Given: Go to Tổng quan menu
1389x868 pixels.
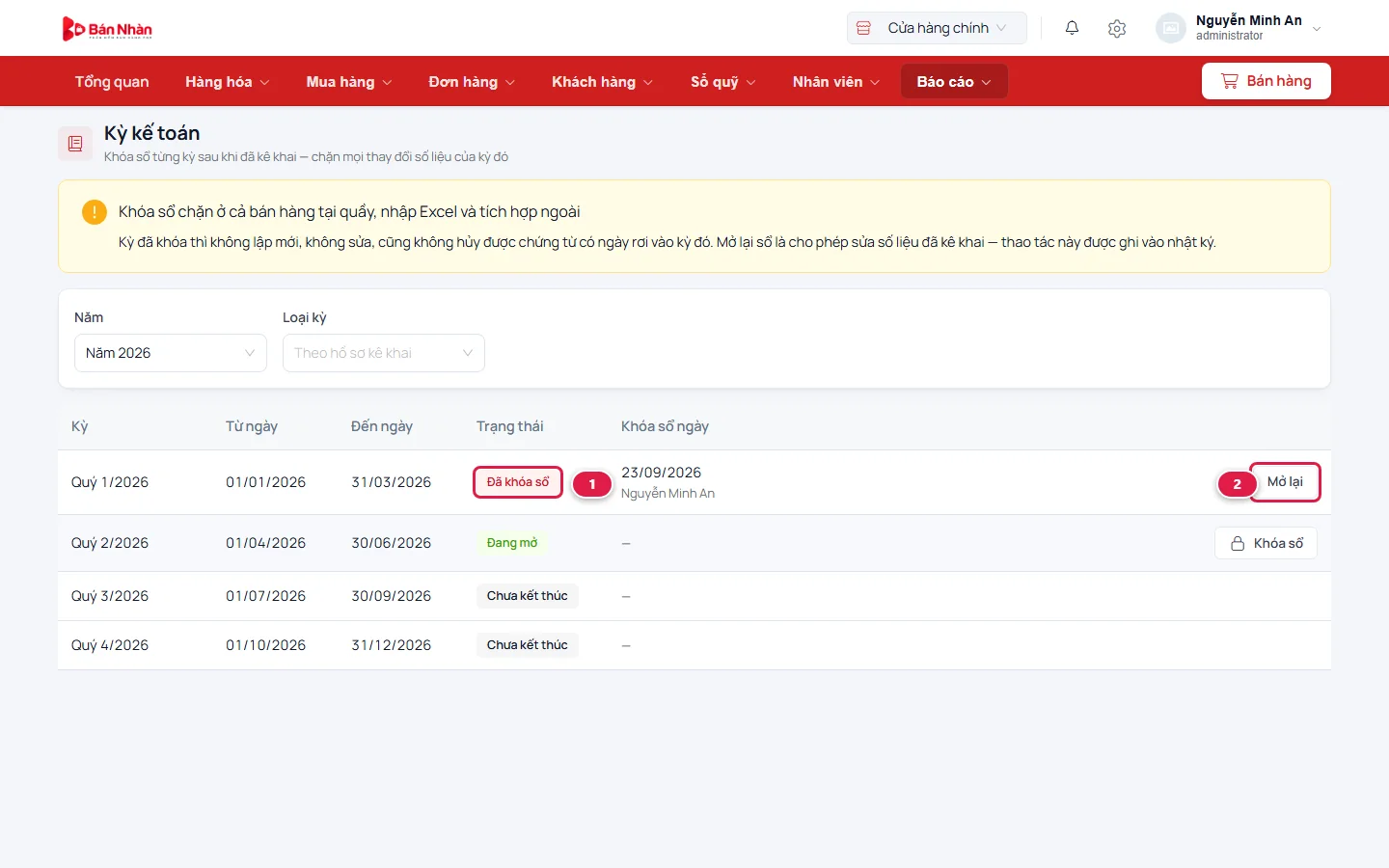Looking at the screenshot, I should click(x=112, y=82).
